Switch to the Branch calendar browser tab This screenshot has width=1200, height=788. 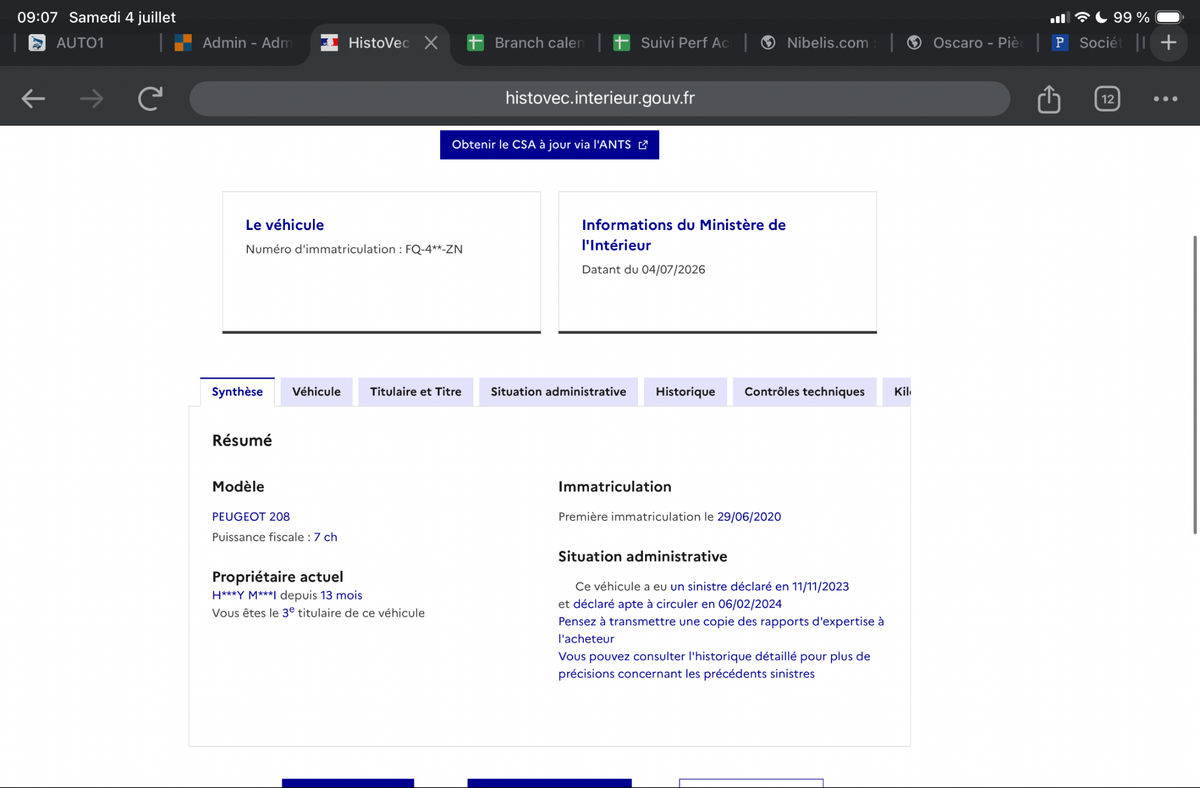[527, 43]
